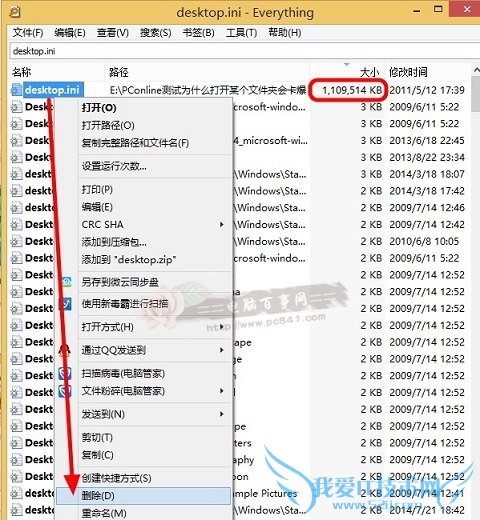The image size is (480, 520).
Task: Click the vertical scrollbar thumb of results
Action: point(475,94)
